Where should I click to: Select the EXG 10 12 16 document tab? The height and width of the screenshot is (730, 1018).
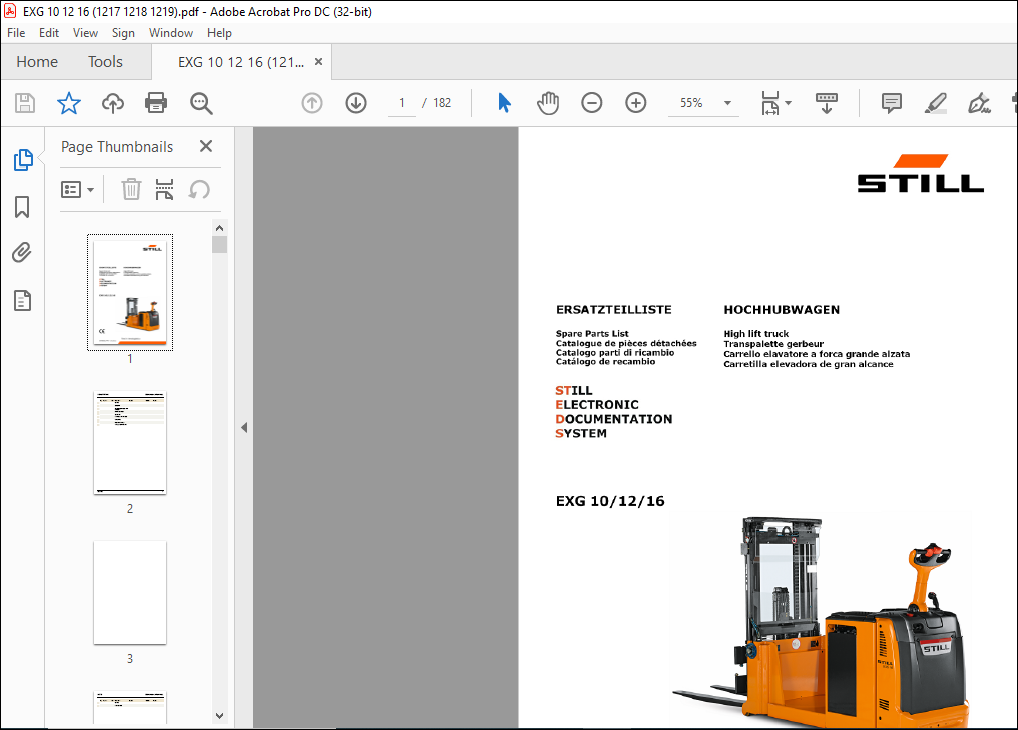point(241,62)
